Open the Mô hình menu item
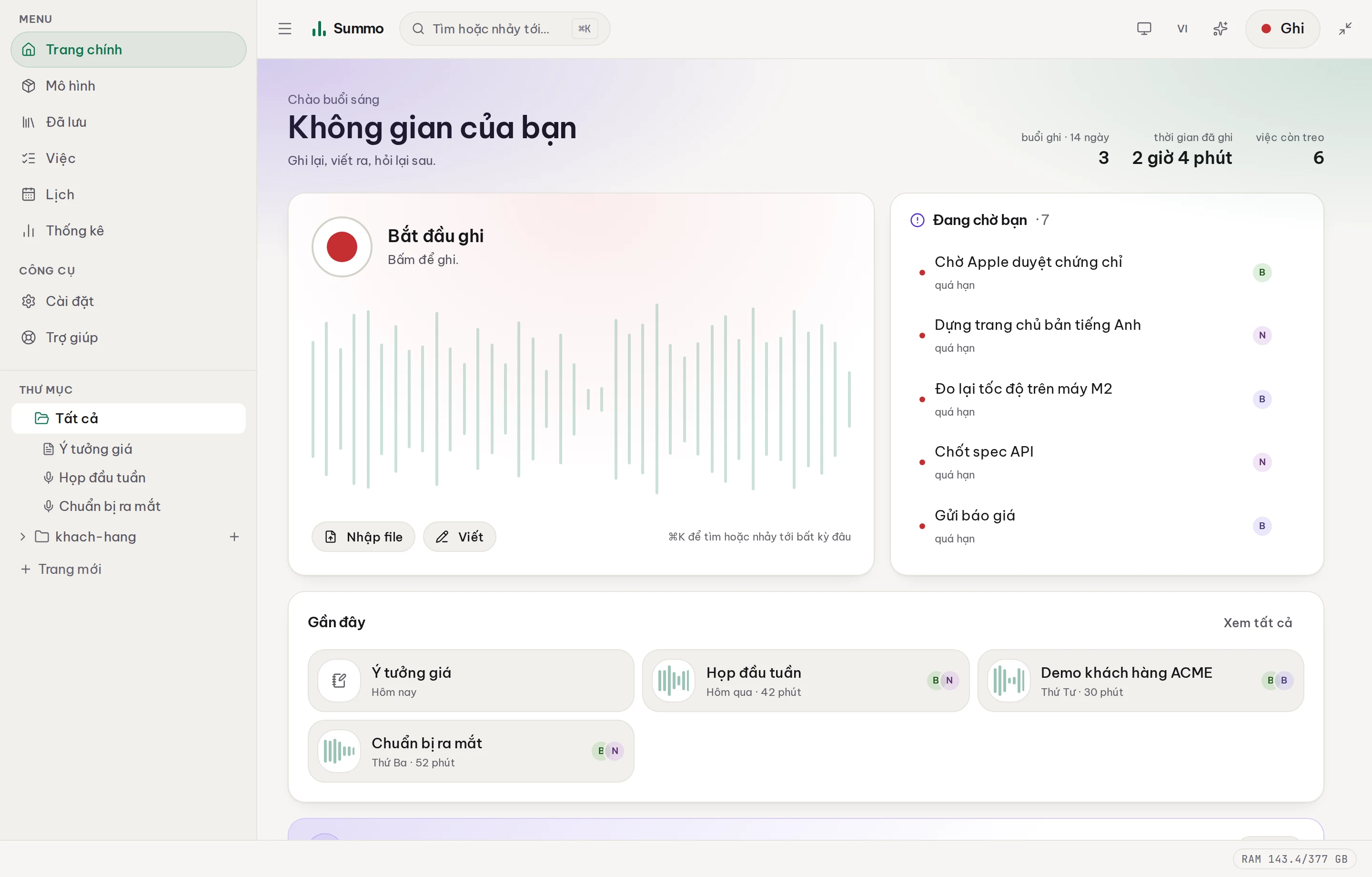The width and height of the screenshot is (1372, 877). tap(129, 85)
